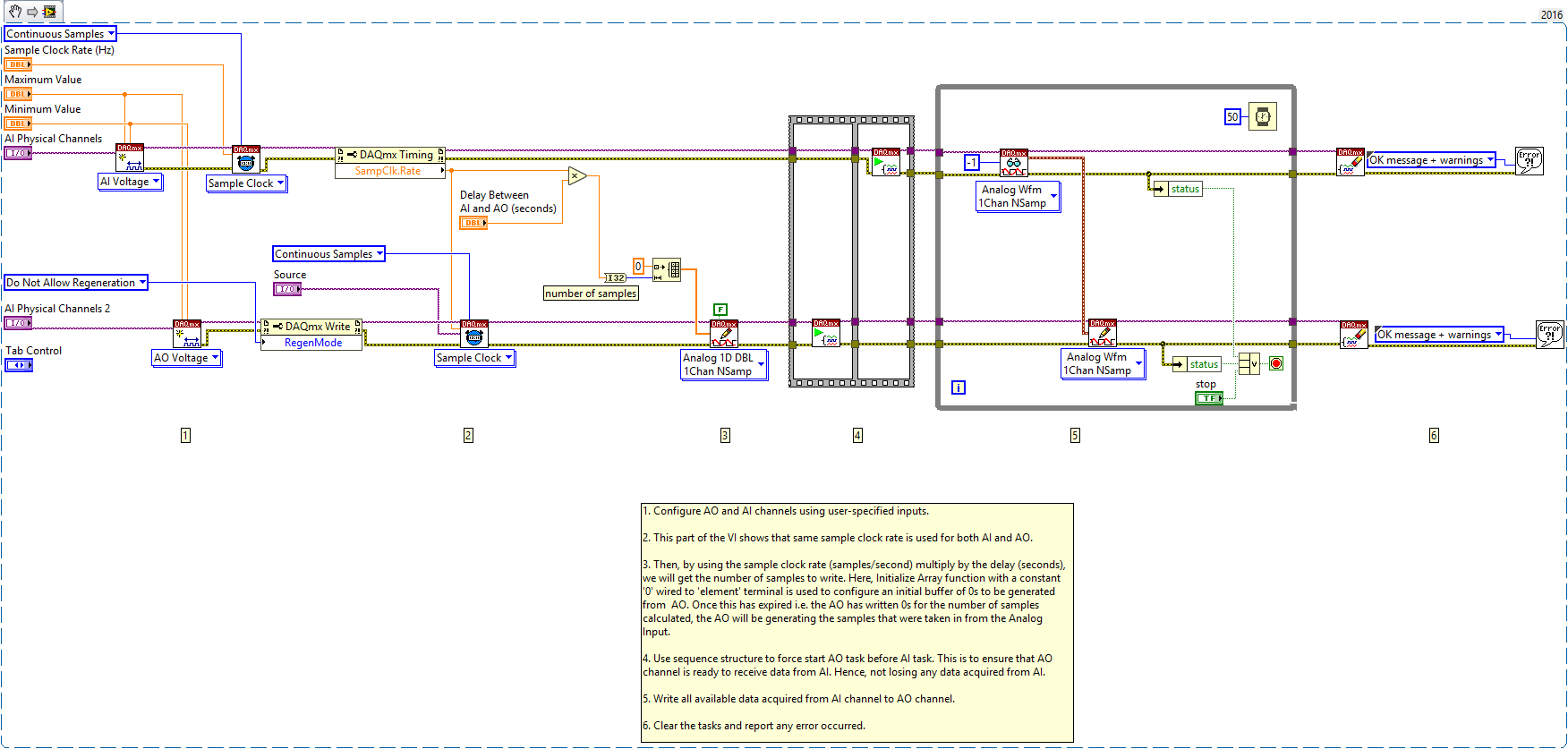Viewport: 1568px width, 749px height.
Task: Click the Wait (ms) timer icon in the loop
Action: [1262, 116]
